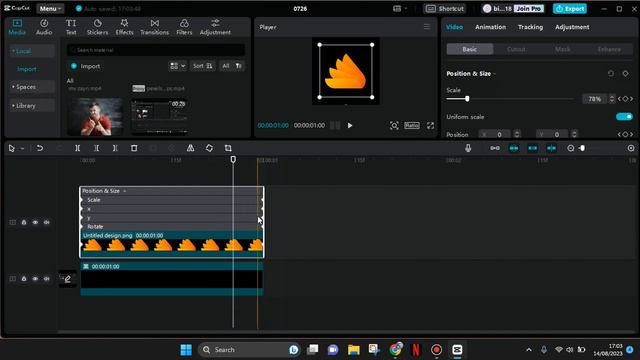
Task: Open the Filters panel
Action: 184,27
